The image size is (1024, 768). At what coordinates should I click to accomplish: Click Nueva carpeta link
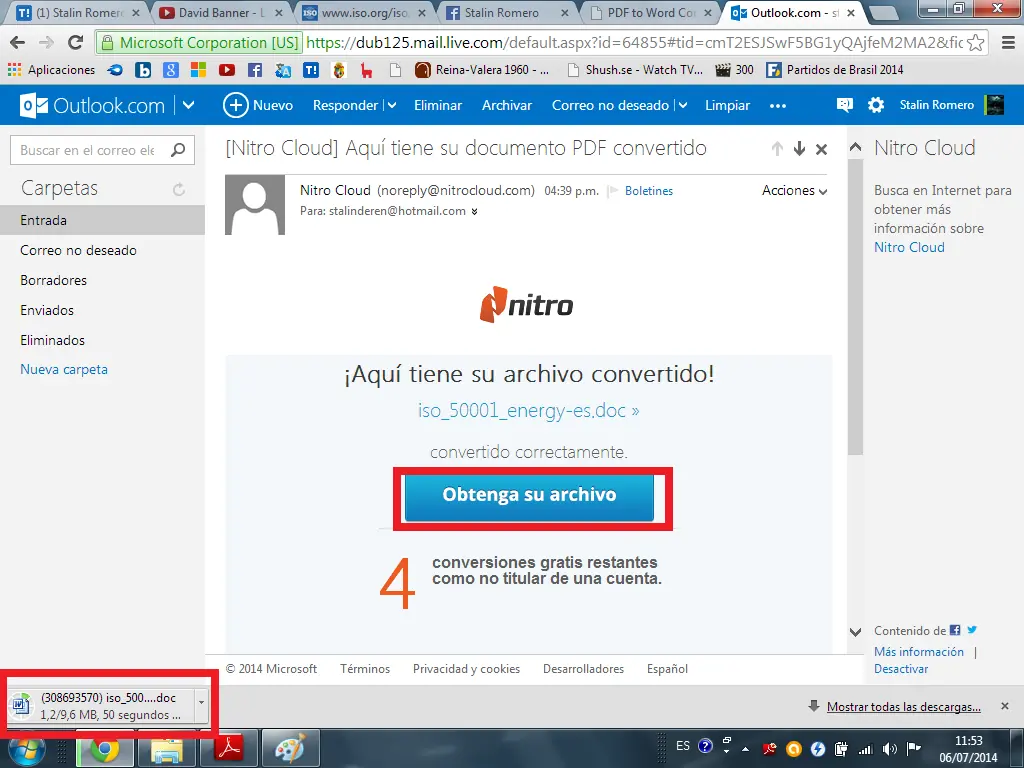[x=64, y=370]
